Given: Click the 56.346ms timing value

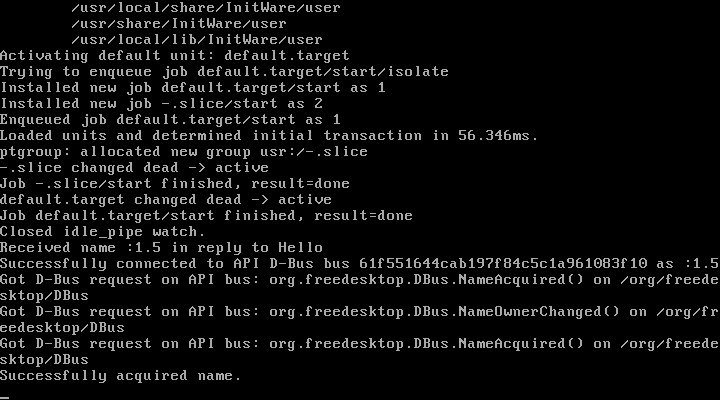Looking at the screenshot, I should 497,135.
